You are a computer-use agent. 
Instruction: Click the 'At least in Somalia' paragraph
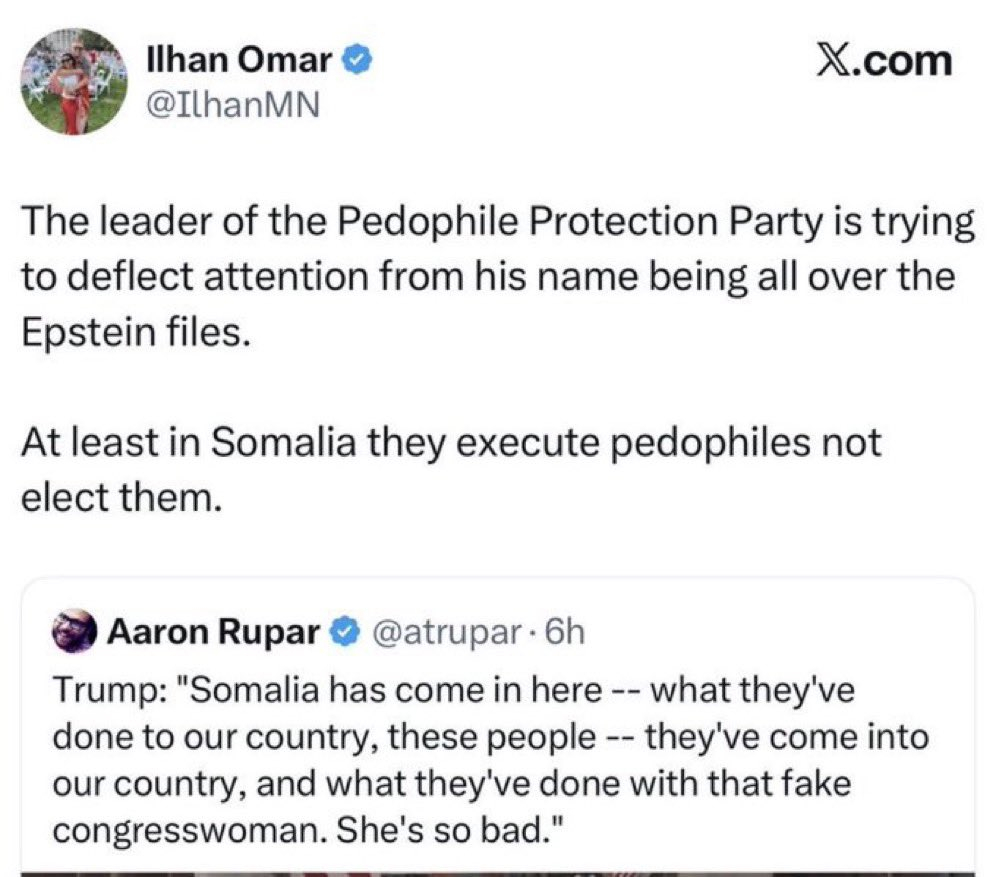pos(450,442)
